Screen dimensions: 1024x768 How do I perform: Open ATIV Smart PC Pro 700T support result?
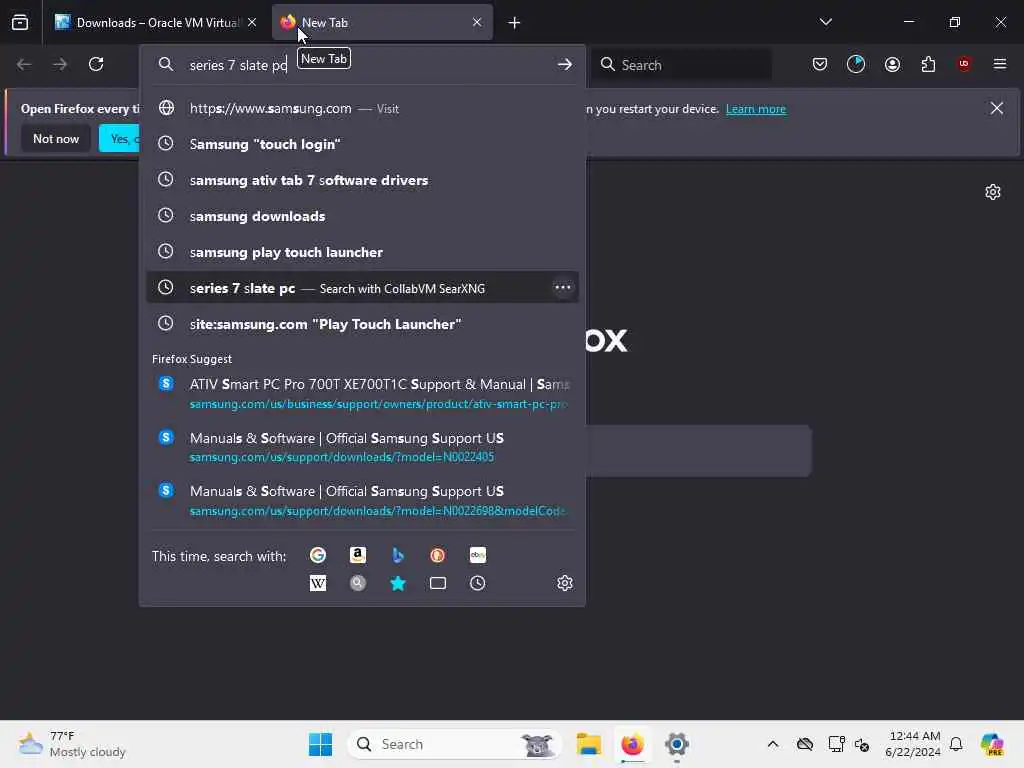[x=362, y=393]
